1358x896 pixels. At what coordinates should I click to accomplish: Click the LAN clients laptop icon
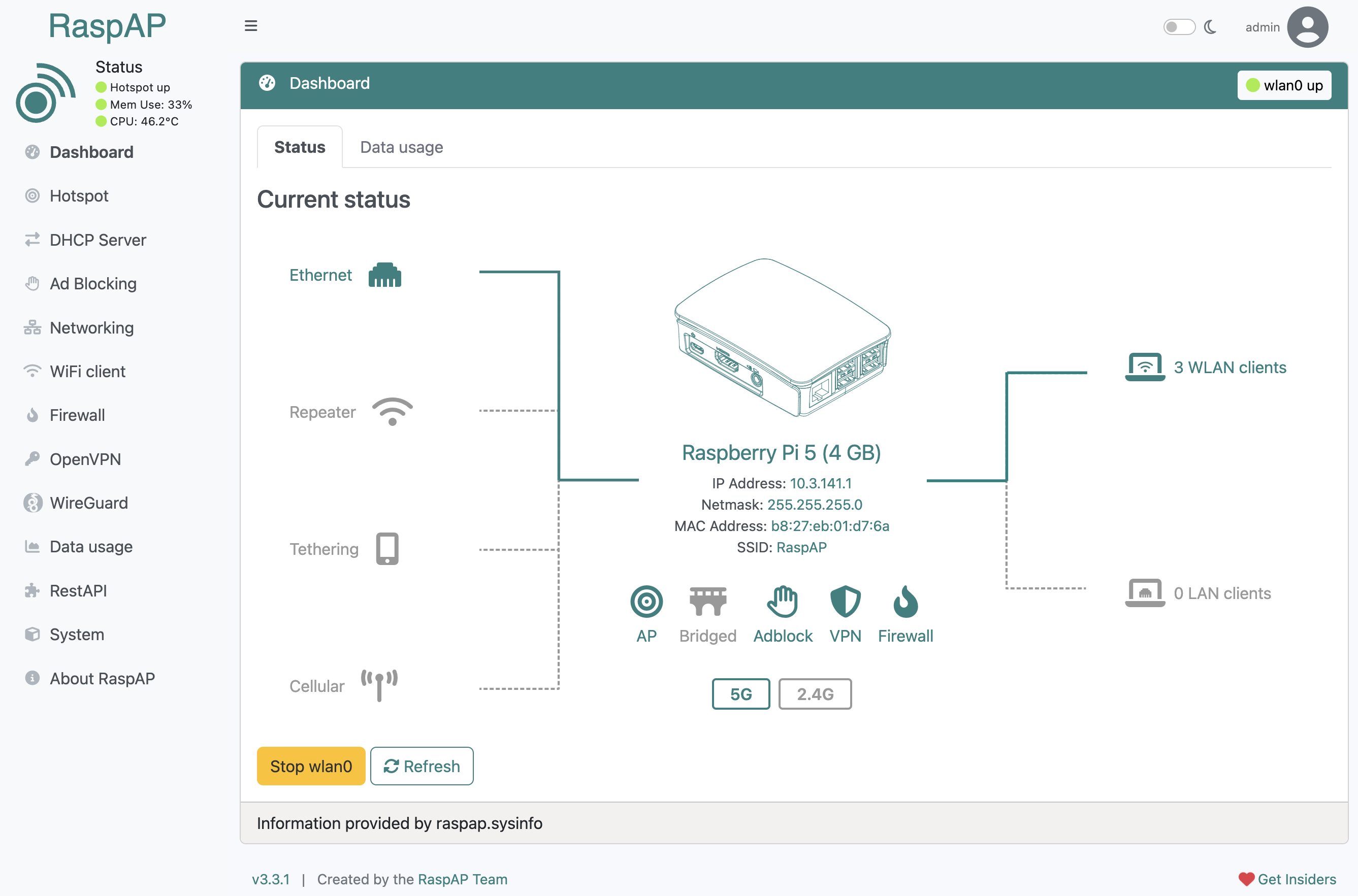1145,592
